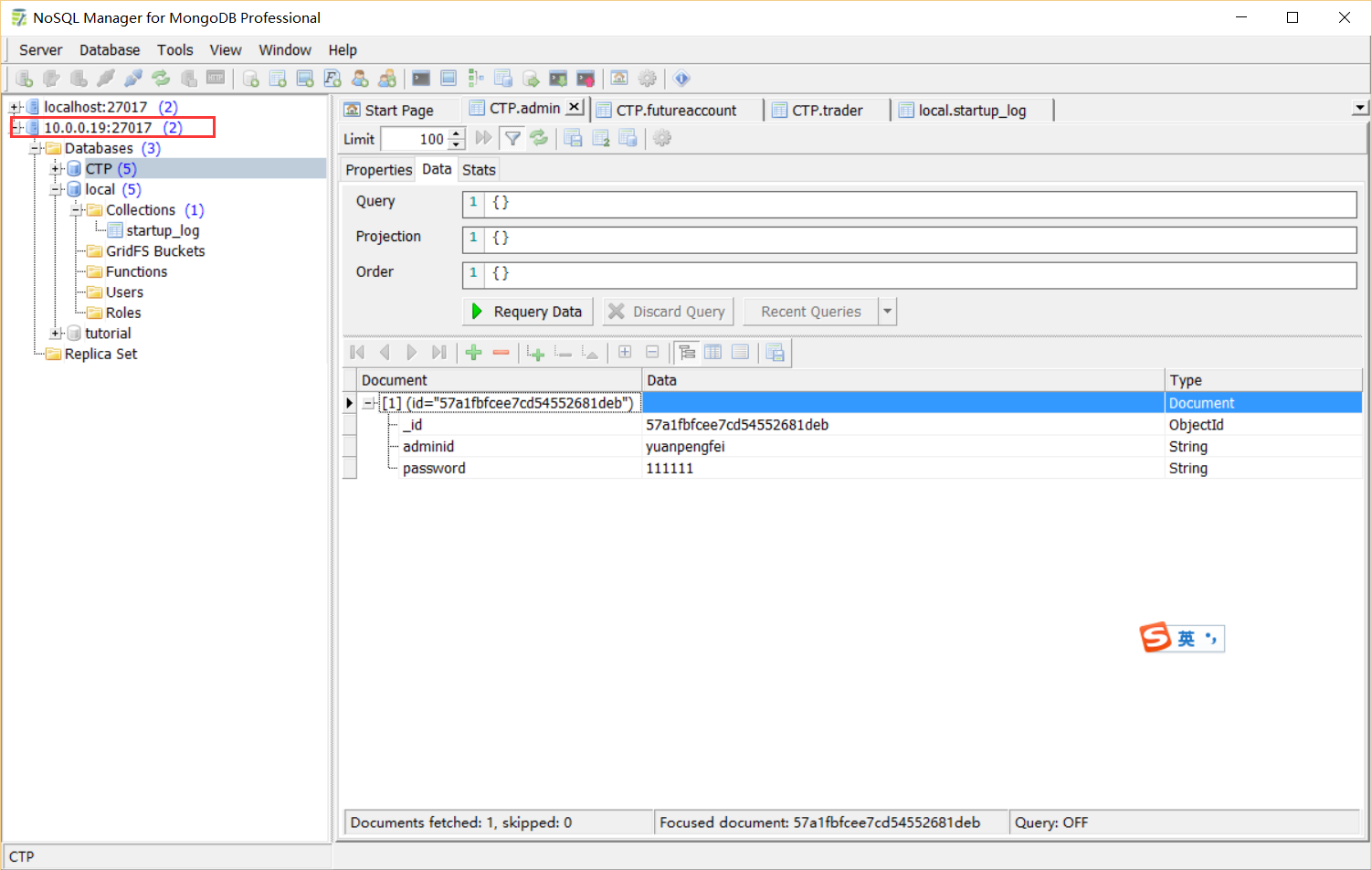The width and height of the screenshot is (1372, 870).
Task: Click the Recent Queries button
Action: pos(811,312)
